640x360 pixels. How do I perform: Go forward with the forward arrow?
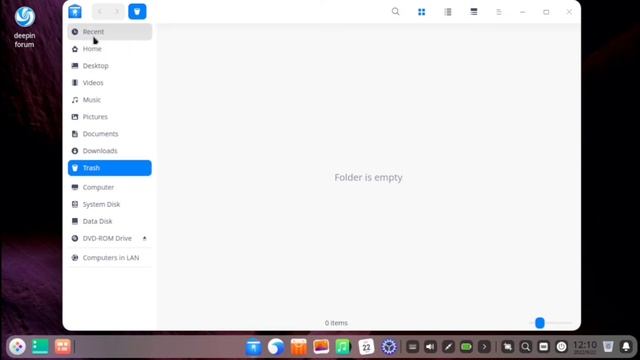tap(117, 11)
